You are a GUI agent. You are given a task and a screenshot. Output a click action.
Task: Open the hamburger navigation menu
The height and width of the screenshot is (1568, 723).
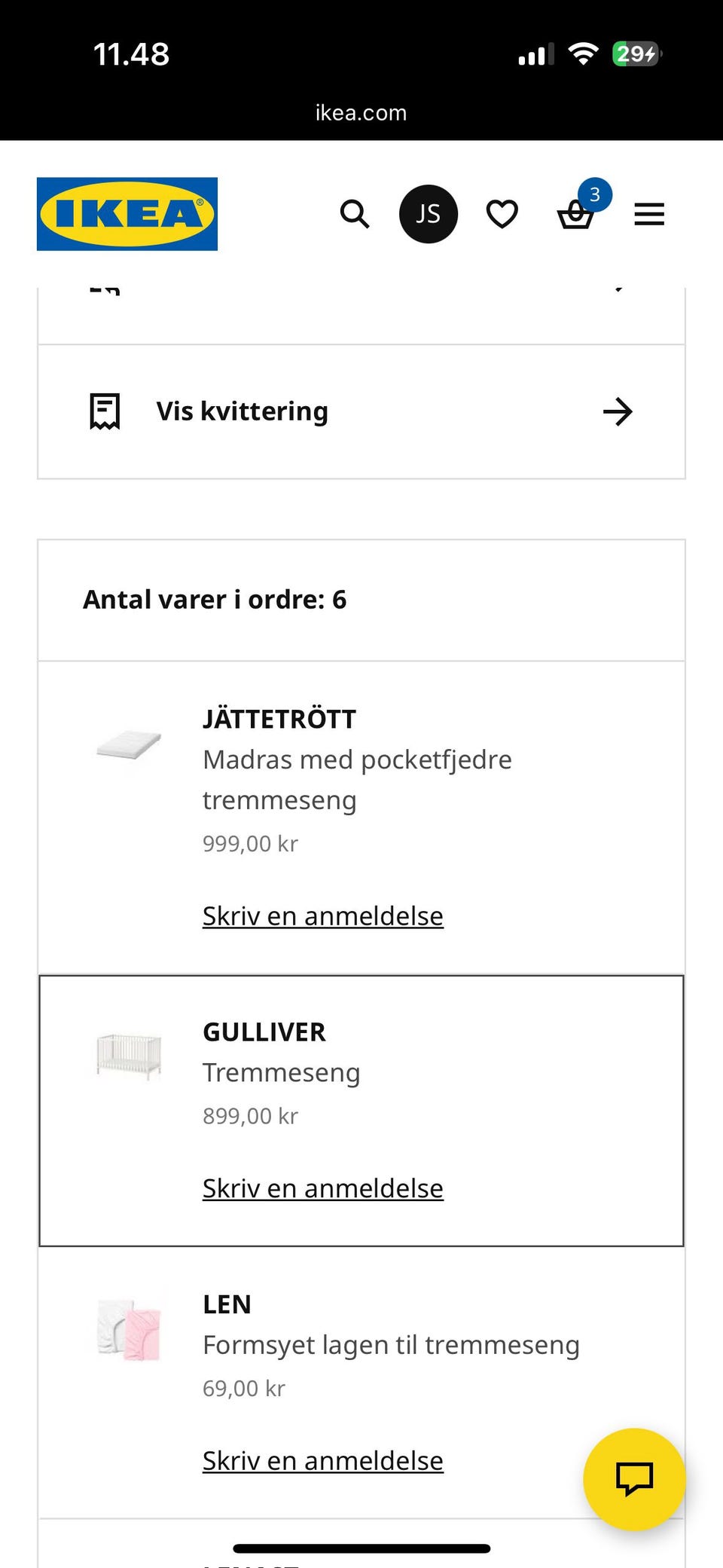point(648,214)
